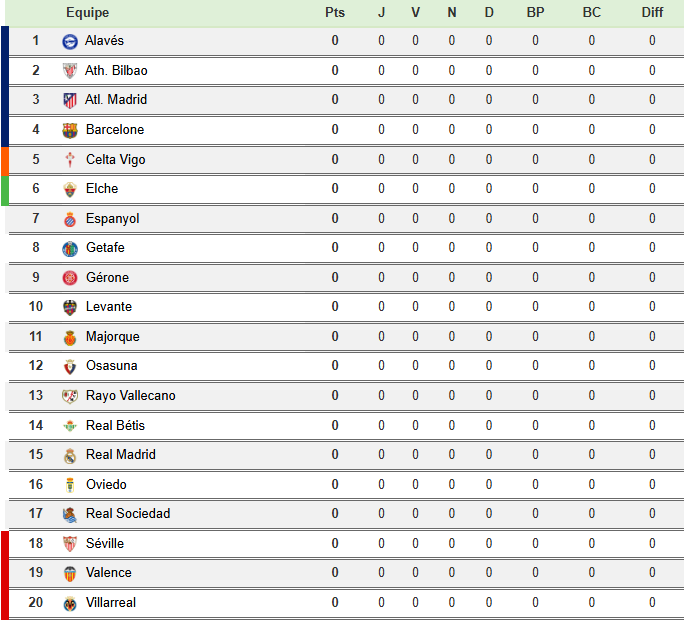Open the Valence team page
This screenshot has height=623, width=694.
(108, 573)
